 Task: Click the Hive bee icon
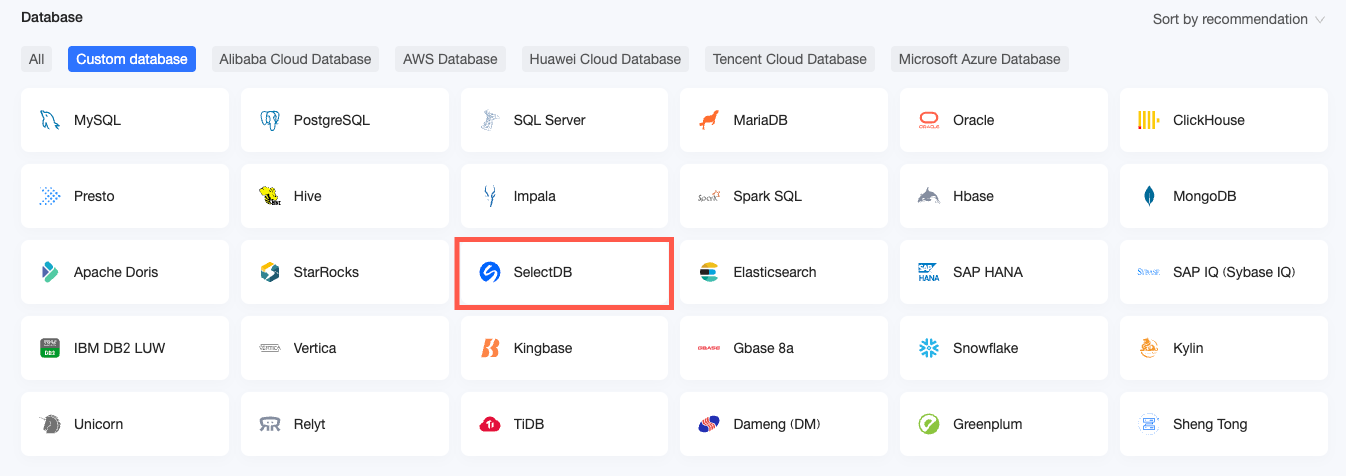269,196
